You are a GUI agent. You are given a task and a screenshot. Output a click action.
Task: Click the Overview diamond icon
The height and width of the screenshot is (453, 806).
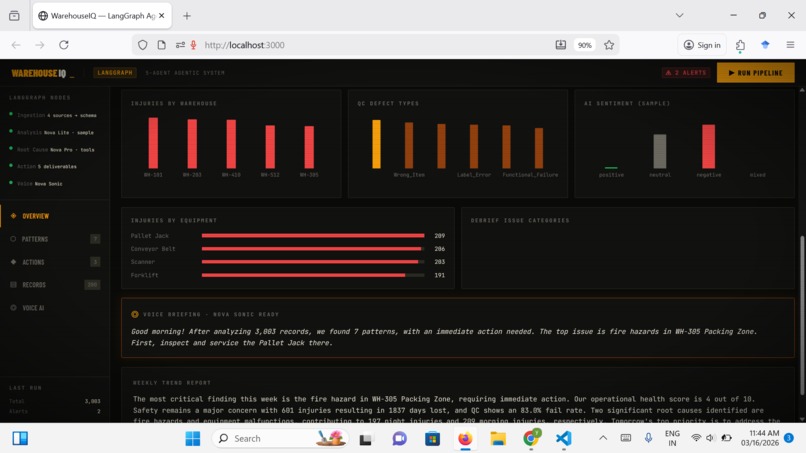pos(13,216)
